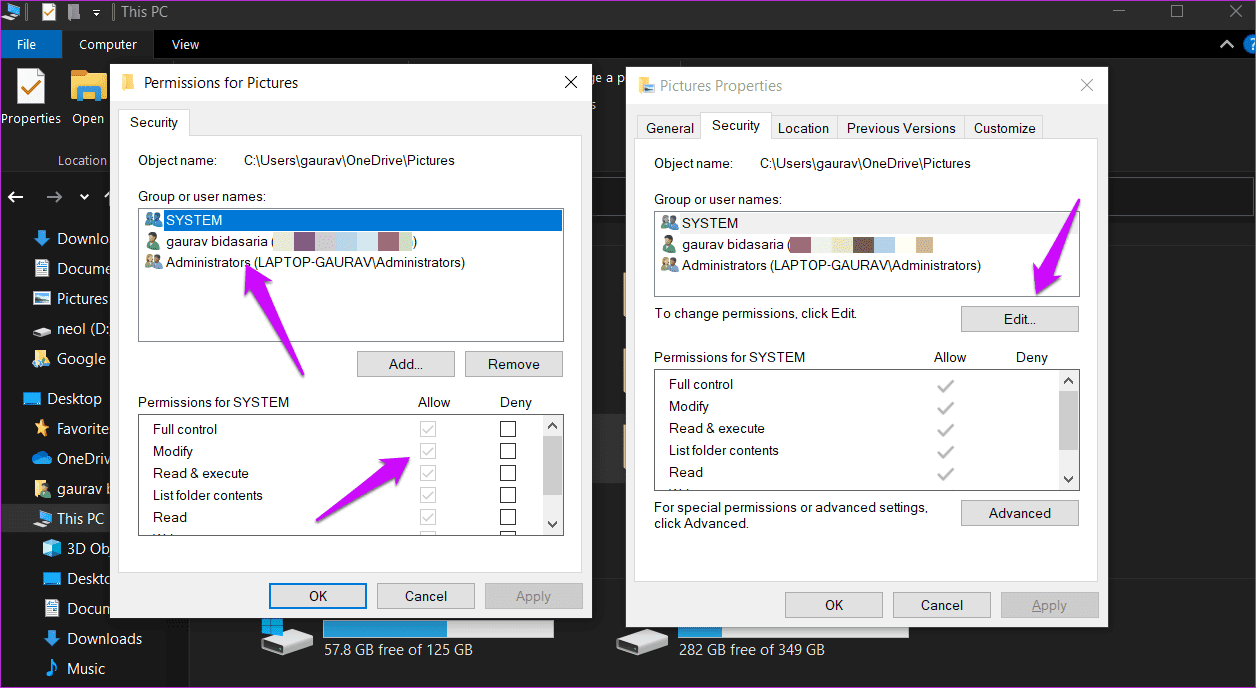Click the Permissions dialog scrollbar thumb
This screenshot has height=688, width=1256.
pos(553,464)
